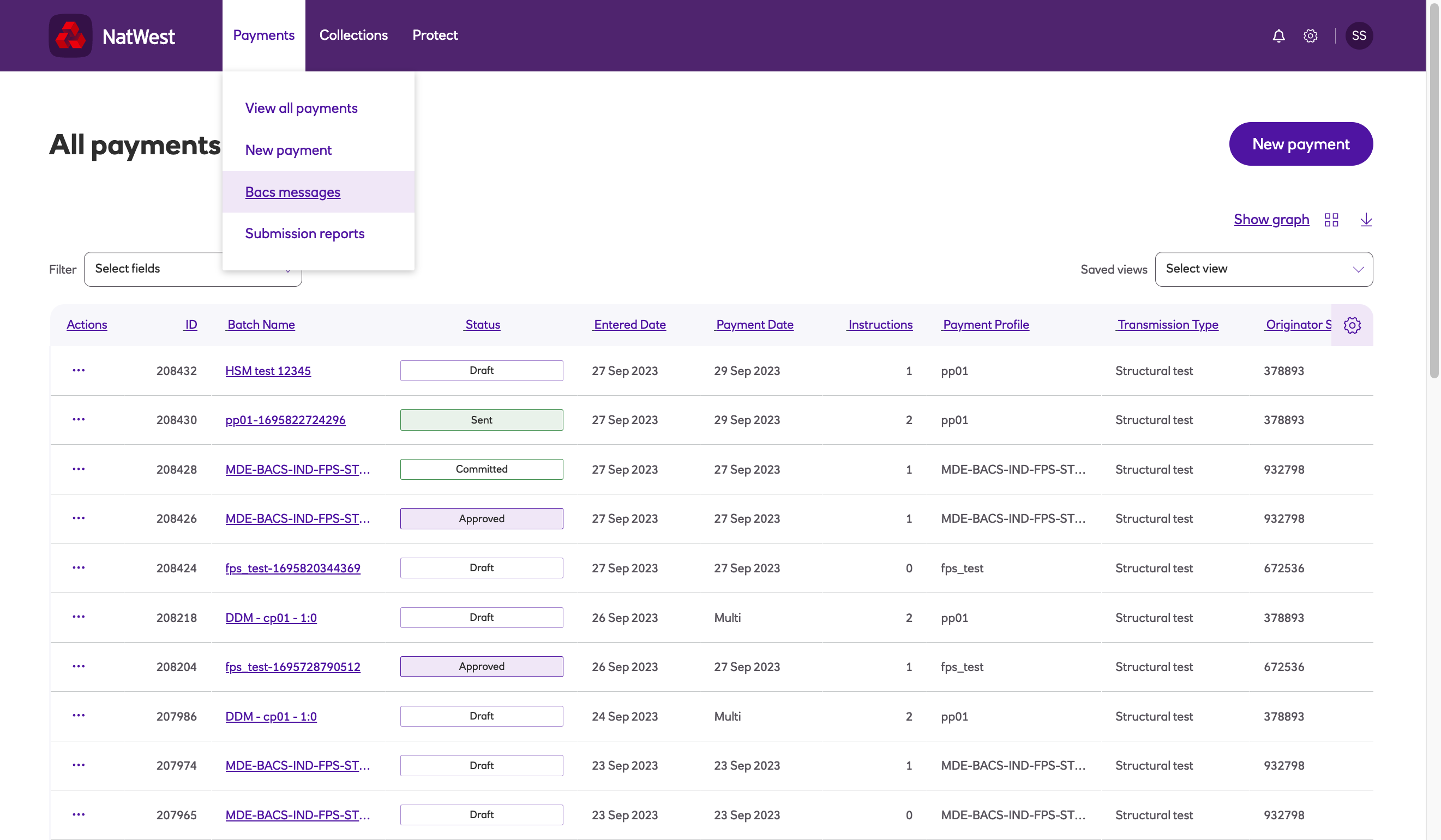This screenshot has width=1441, height=840.
Task: Click originator number 672536 in row 208424
Action: (1284, 569)
